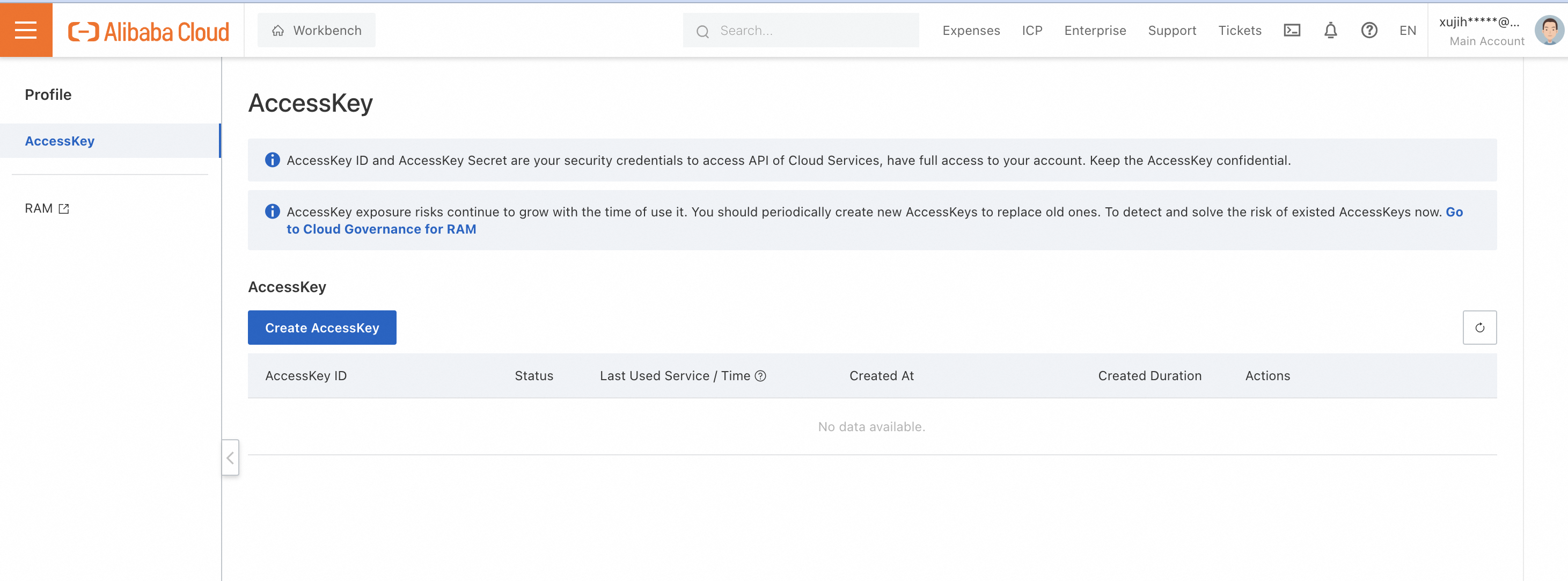Open the Support menu

pyautogui.click(x=1172, y=31)
